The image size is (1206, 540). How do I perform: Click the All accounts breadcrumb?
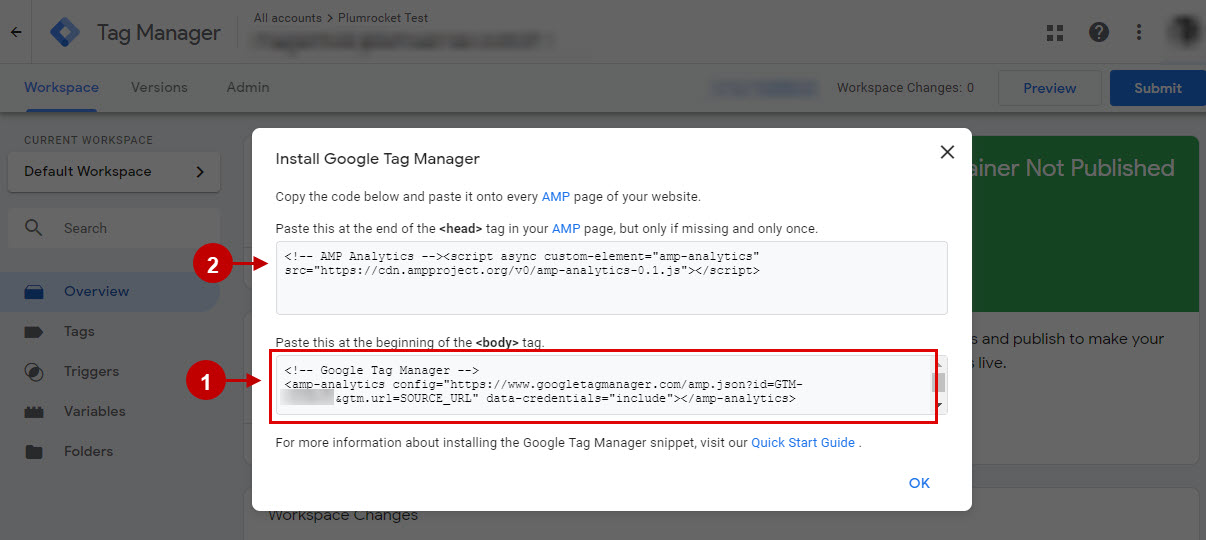click(x=287, y=18)
